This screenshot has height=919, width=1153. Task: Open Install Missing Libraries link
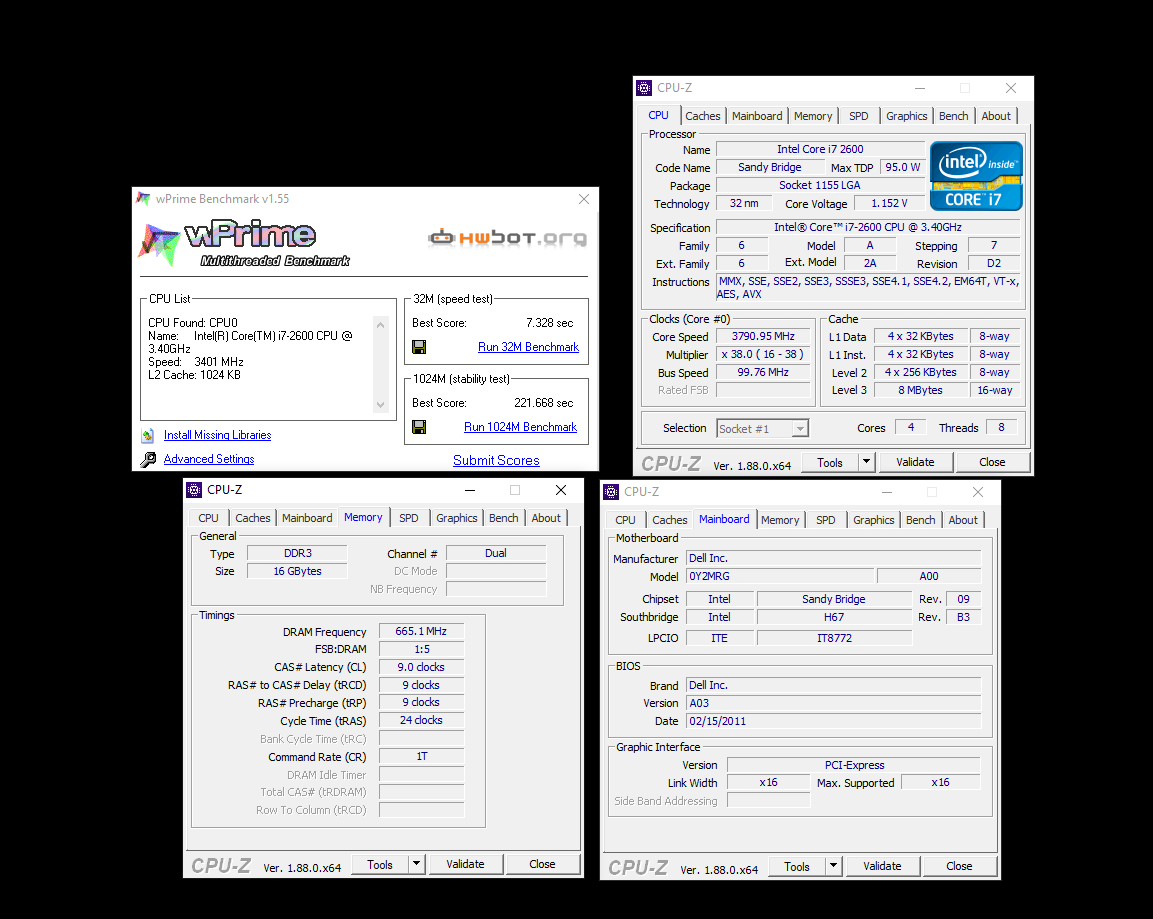point(218,435)
